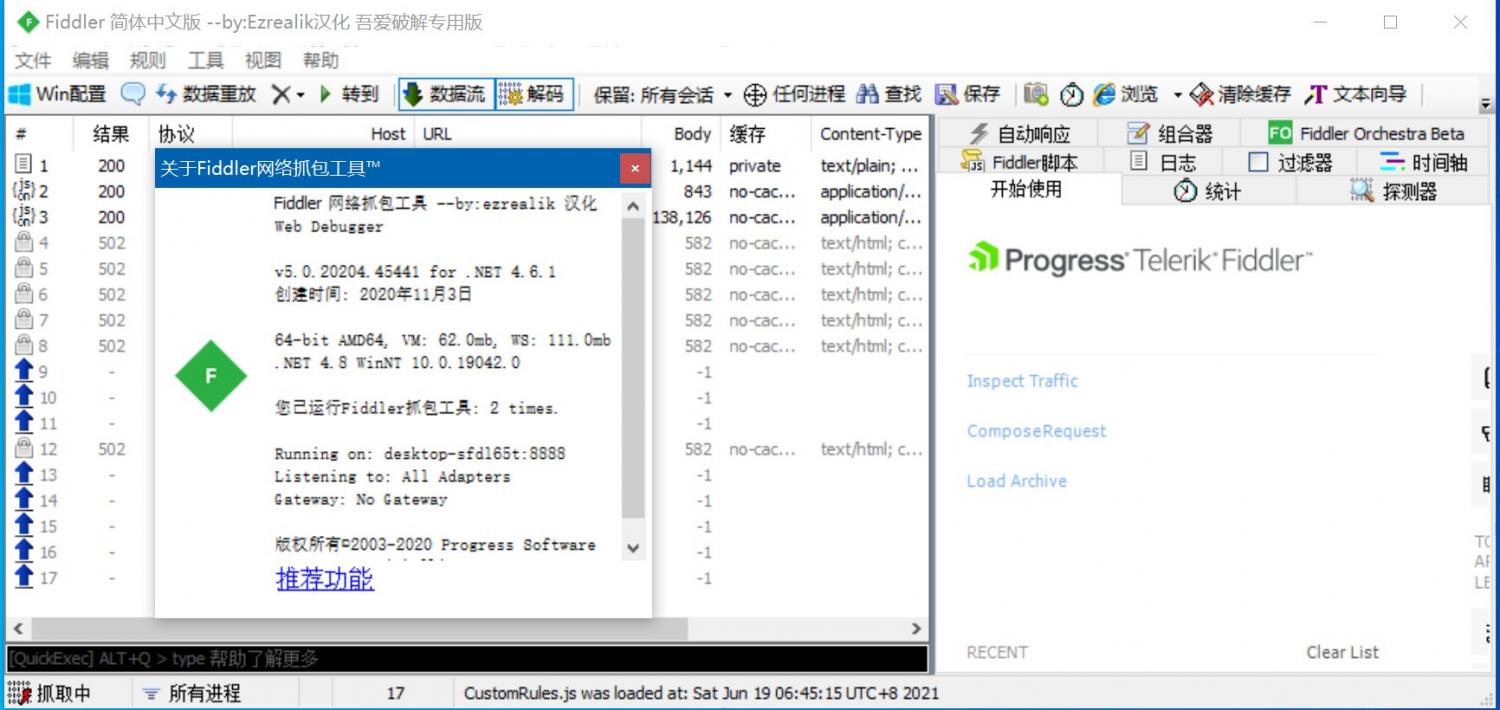
Task: Select the 开始使用 tab
Action: coord(1026,190)
